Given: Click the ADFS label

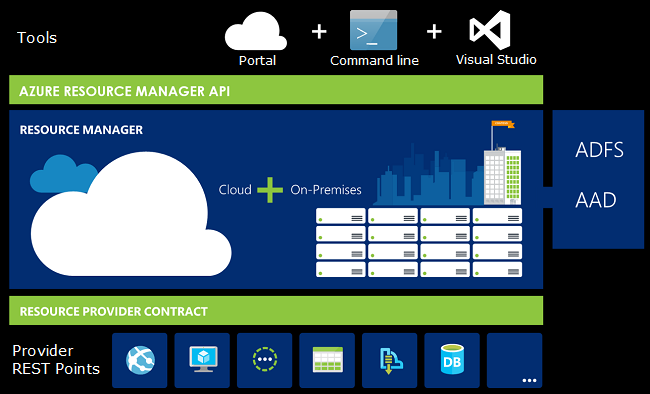Looking at the screenshot, I should click(x=599, y=150).
